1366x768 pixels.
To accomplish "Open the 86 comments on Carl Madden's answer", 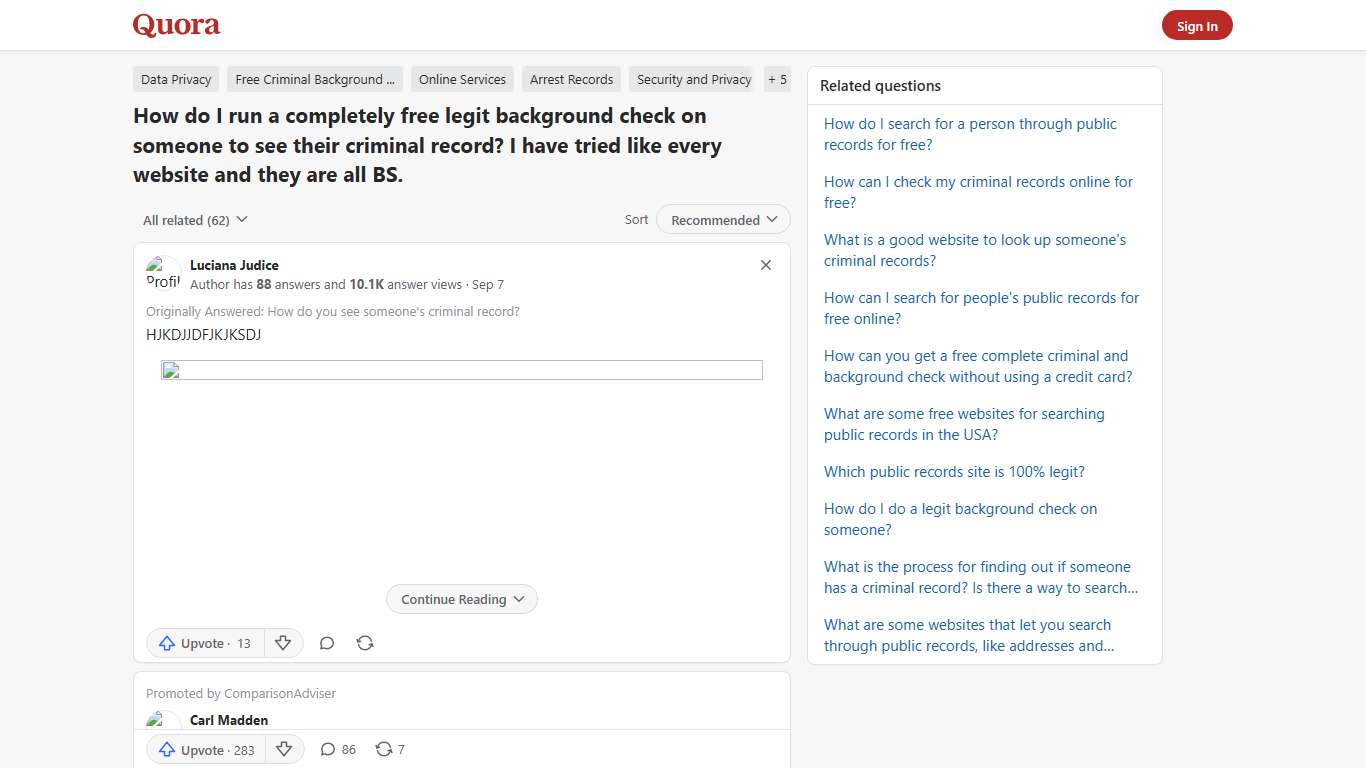I will coord(337,749).
